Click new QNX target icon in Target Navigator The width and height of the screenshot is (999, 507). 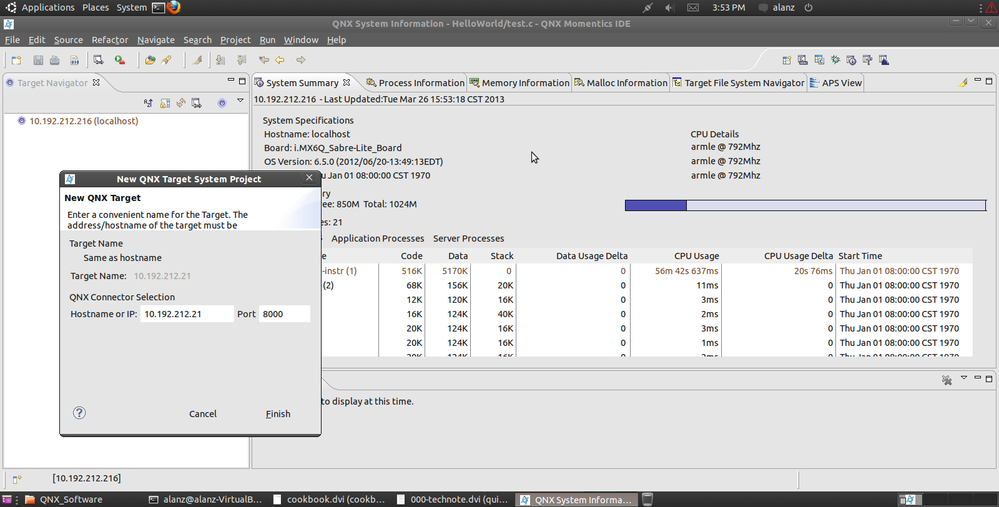click(197, 103)
